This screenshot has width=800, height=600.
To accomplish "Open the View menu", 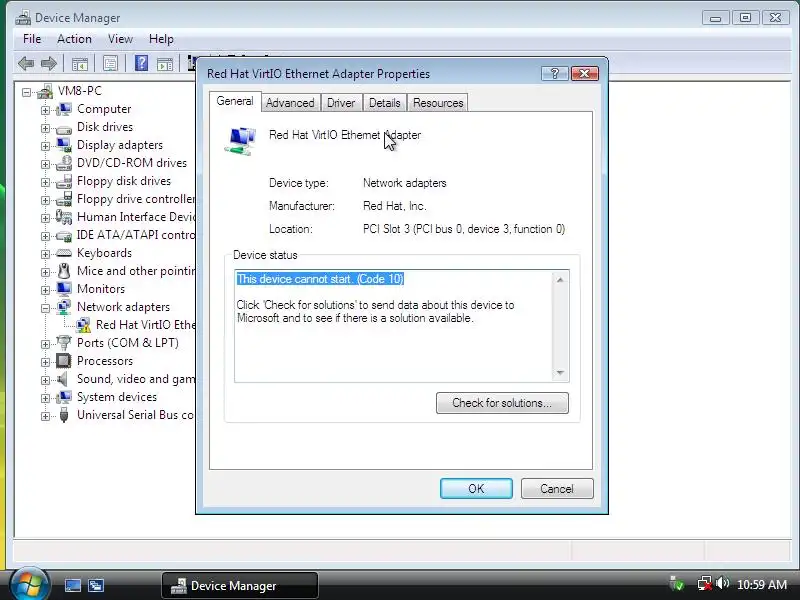I will (x=120, y=39).
